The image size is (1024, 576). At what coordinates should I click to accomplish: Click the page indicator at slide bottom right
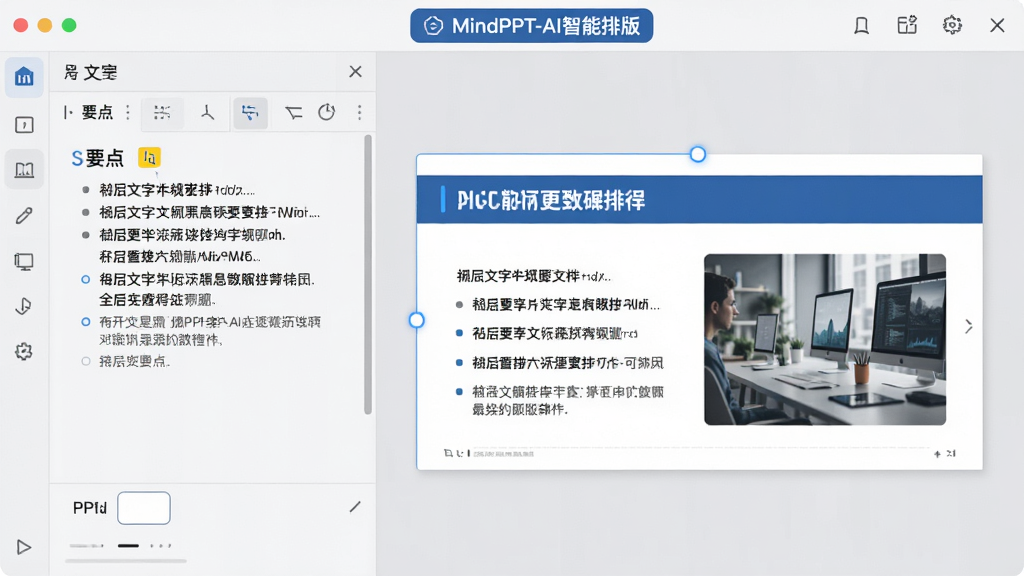tap(945, 453)
